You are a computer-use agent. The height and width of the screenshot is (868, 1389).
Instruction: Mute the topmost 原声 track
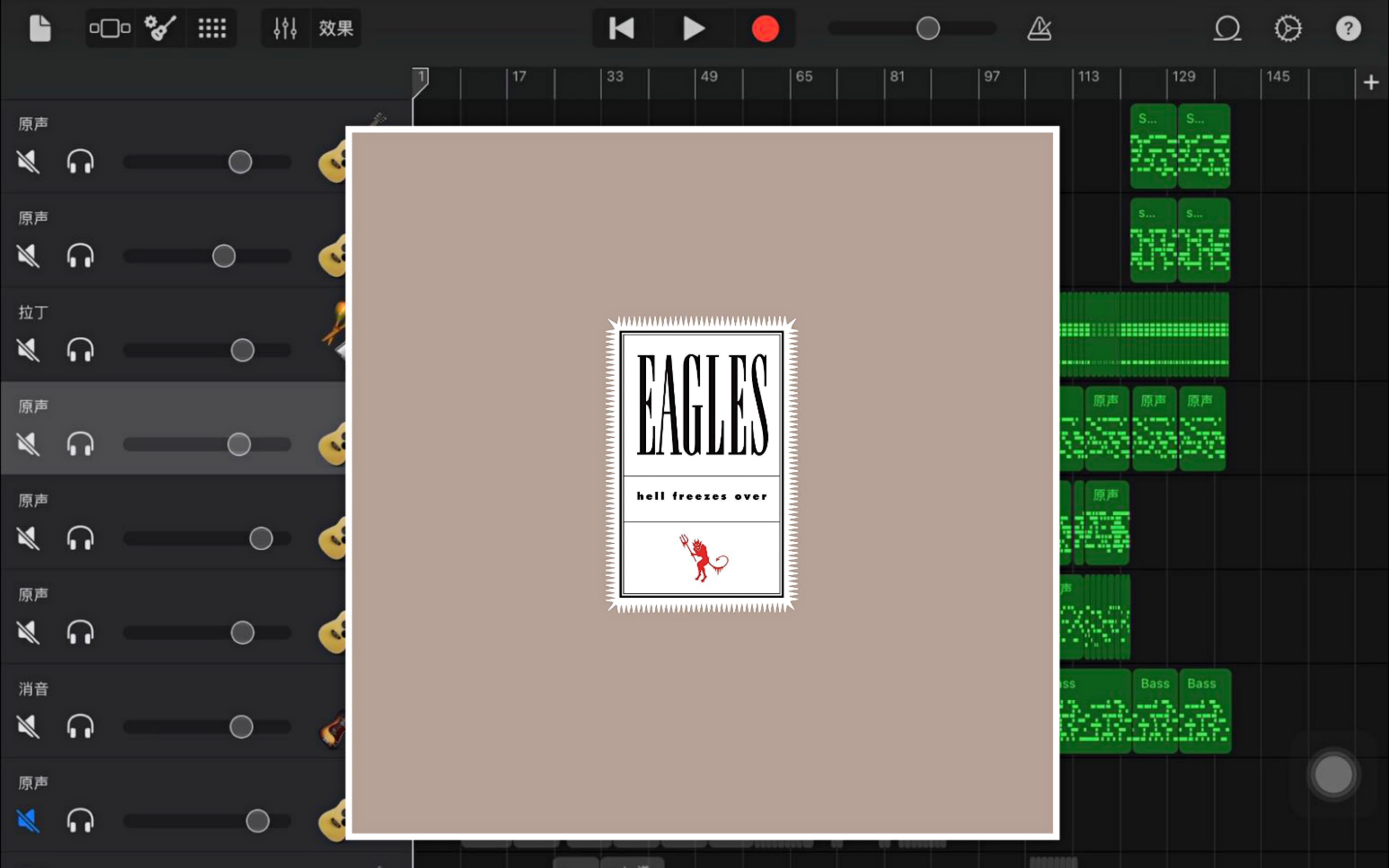click(x=27, y=162)
